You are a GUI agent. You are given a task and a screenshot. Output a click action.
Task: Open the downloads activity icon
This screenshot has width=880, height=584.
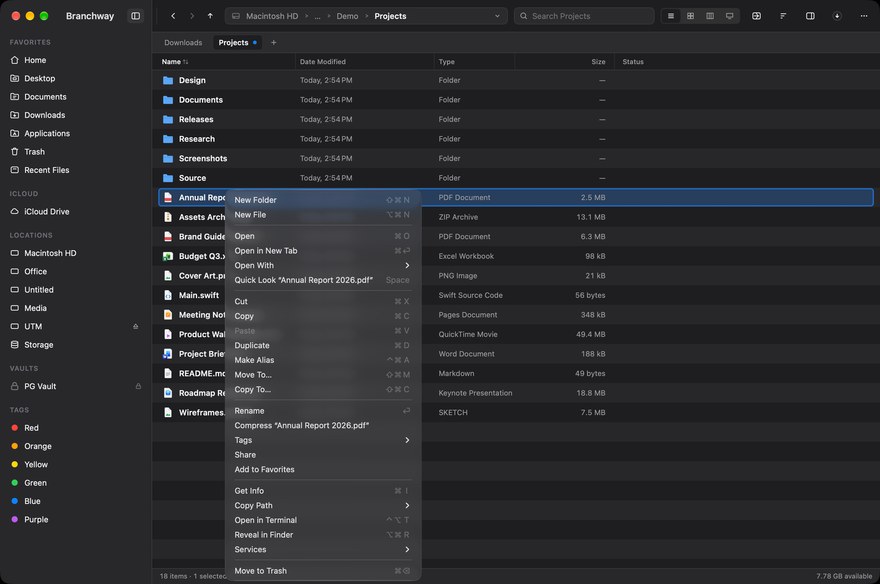837,16
